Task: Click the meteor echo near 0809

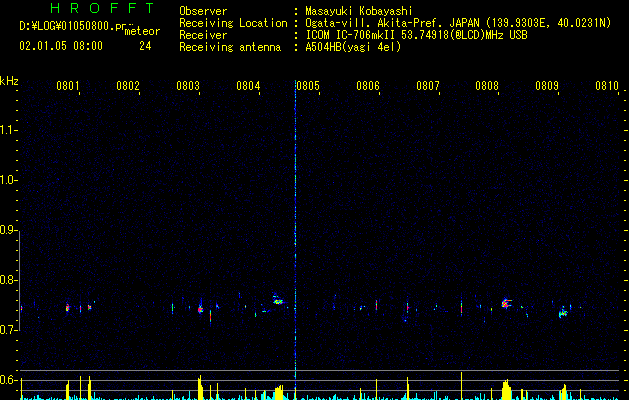Action: coord(563,313)
